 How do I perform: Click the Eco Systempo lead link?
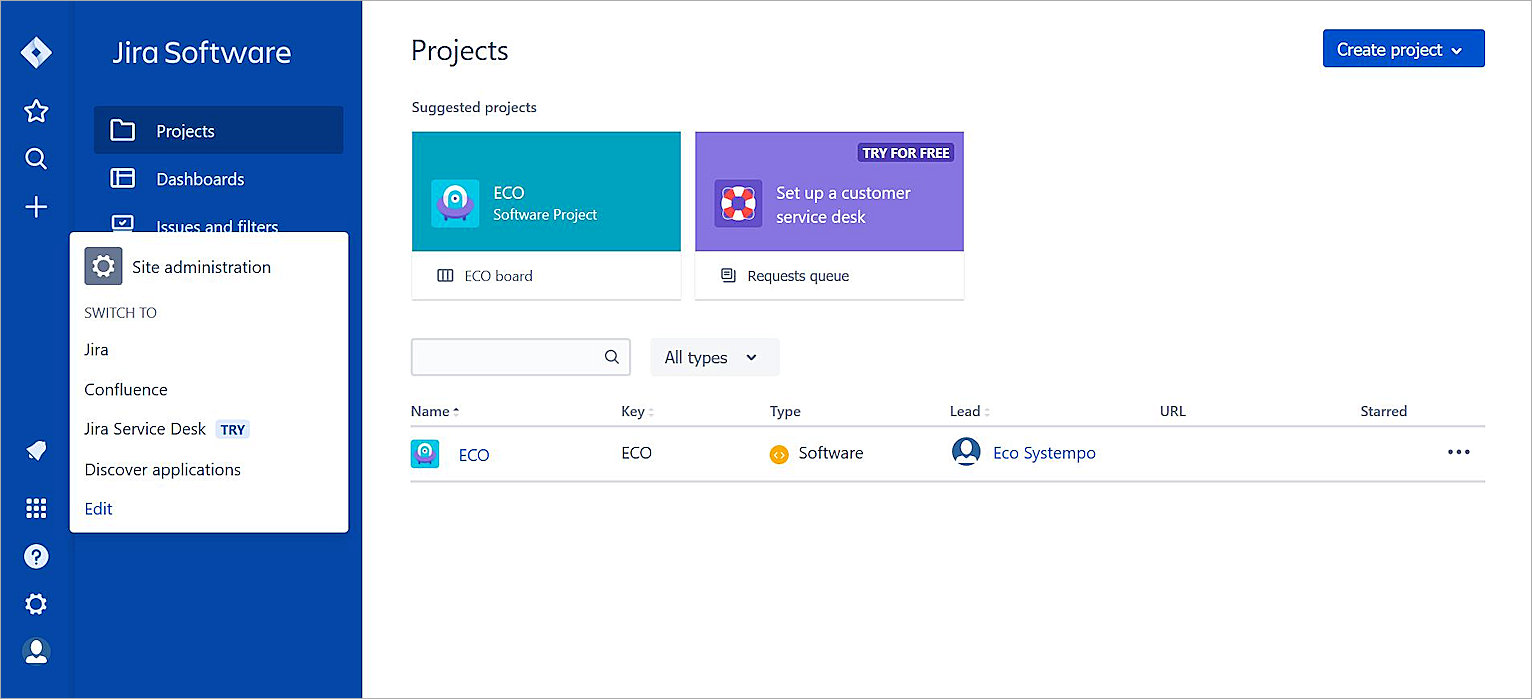pyautogui.click(x=1043, y=453)
